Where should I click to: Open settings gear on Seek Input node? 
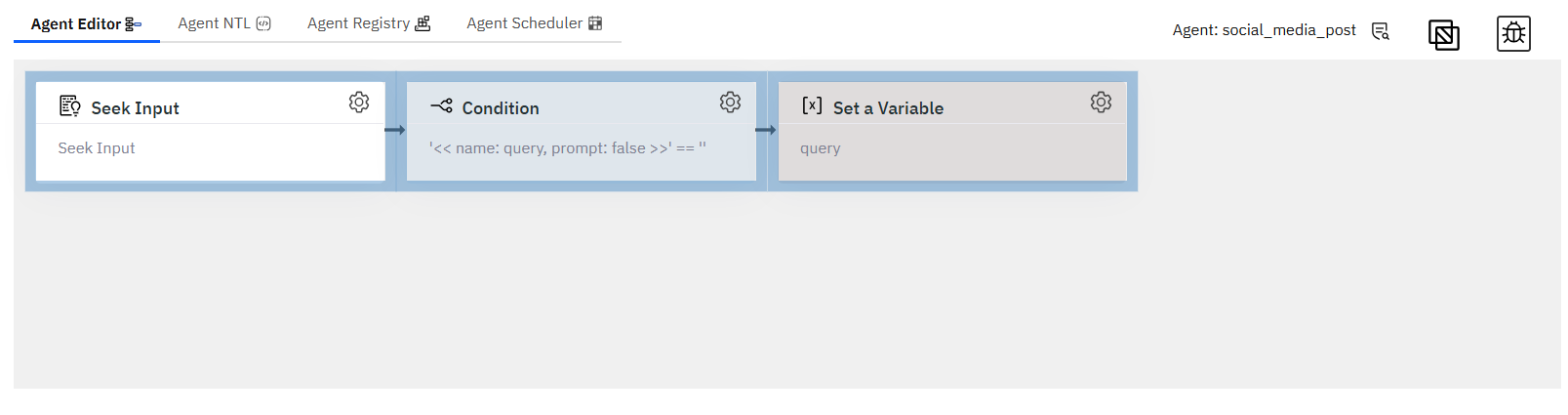[359, 103]
